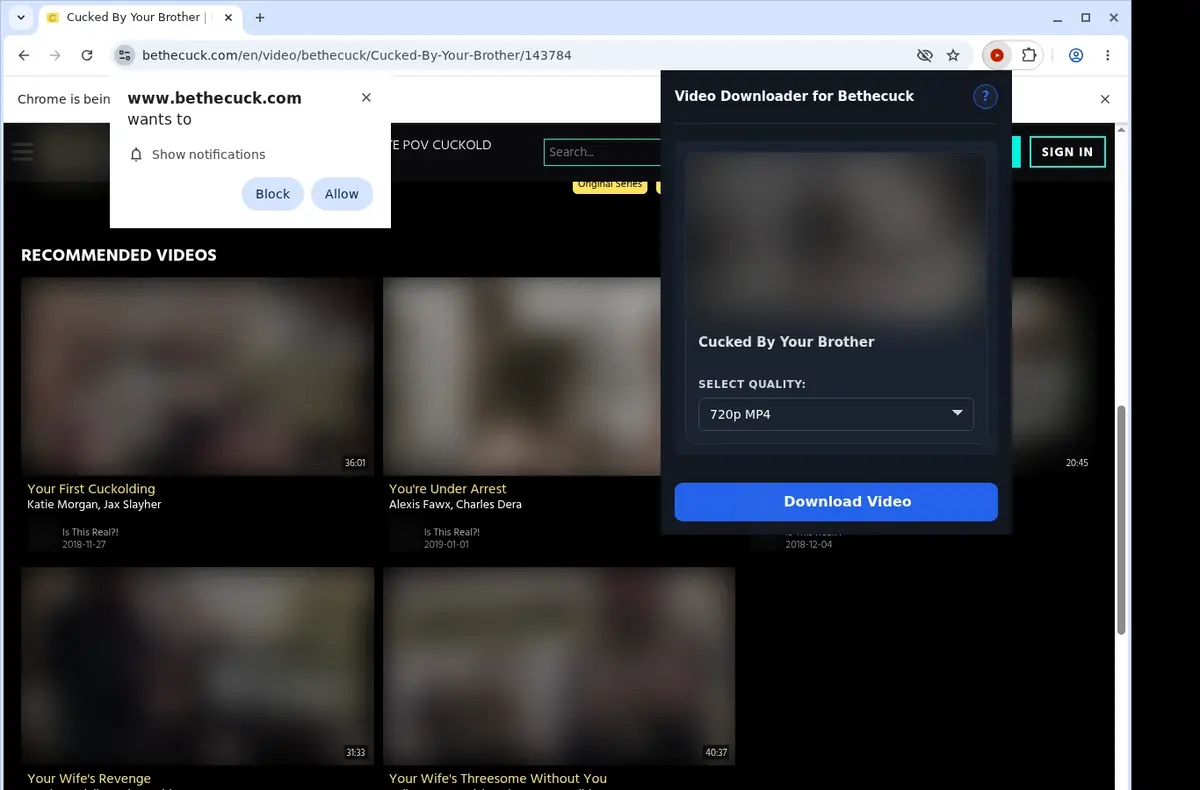Viewport: 1200px width, 790px height.
Task: Open the site hamburger menu
Action: (x=22, y=152)
